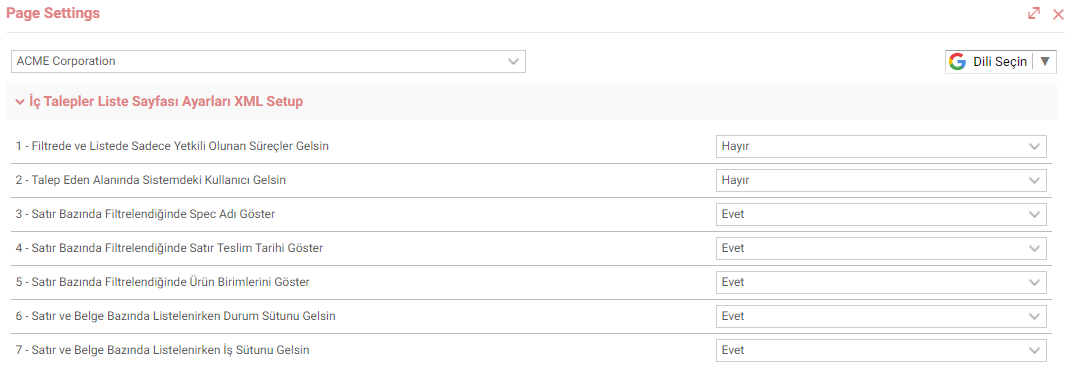Click the row label 3 - Spec Adı Göster
Screen dimensions: 1065x386
coord(145,214)
